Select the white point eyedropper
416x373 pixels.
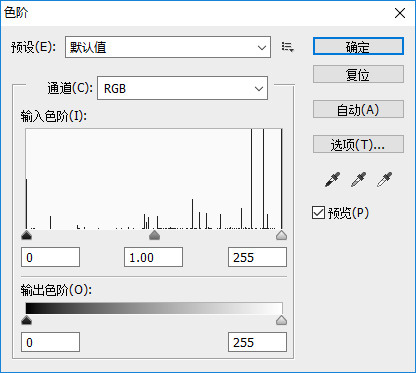[384, 180]
